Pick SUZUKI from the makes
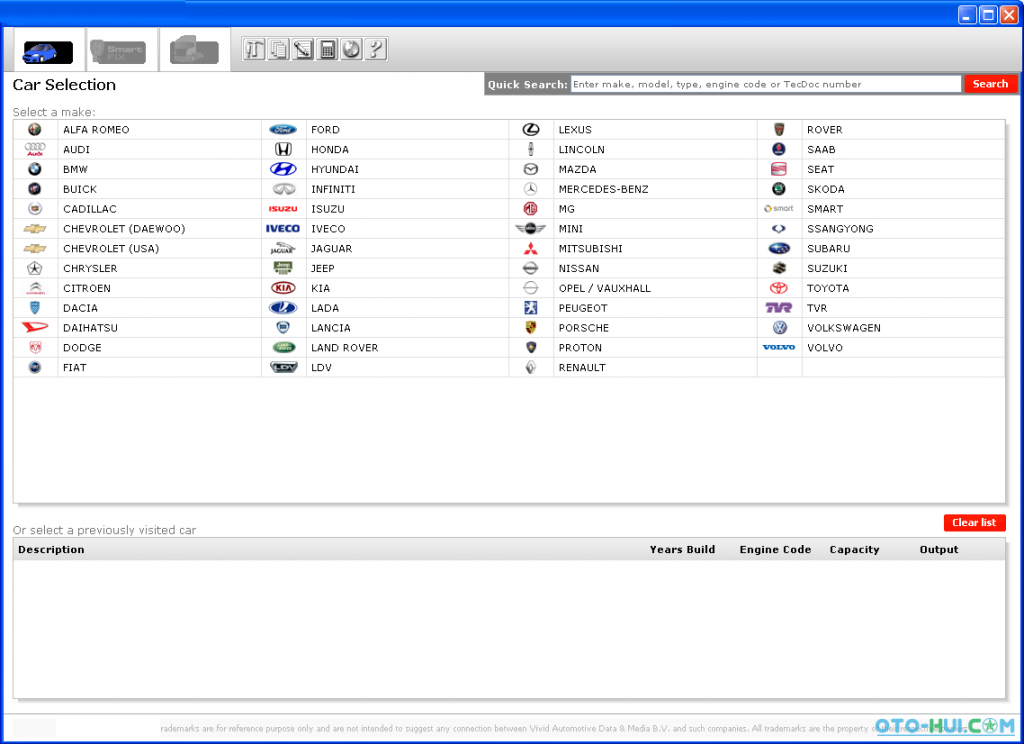The image size is (1024, 744). click(x=827, y=268)
